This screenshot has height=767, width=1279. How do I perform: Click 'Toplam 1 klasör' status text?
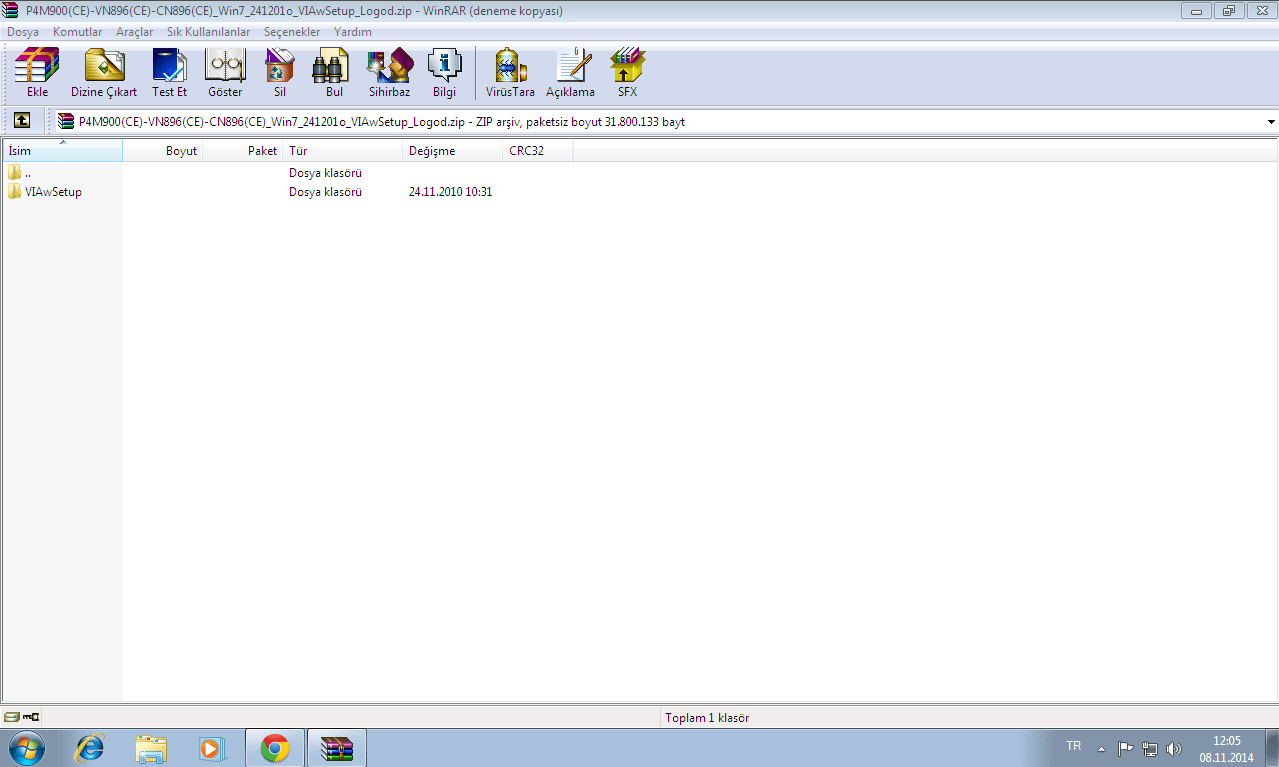(x=707, y=718)
